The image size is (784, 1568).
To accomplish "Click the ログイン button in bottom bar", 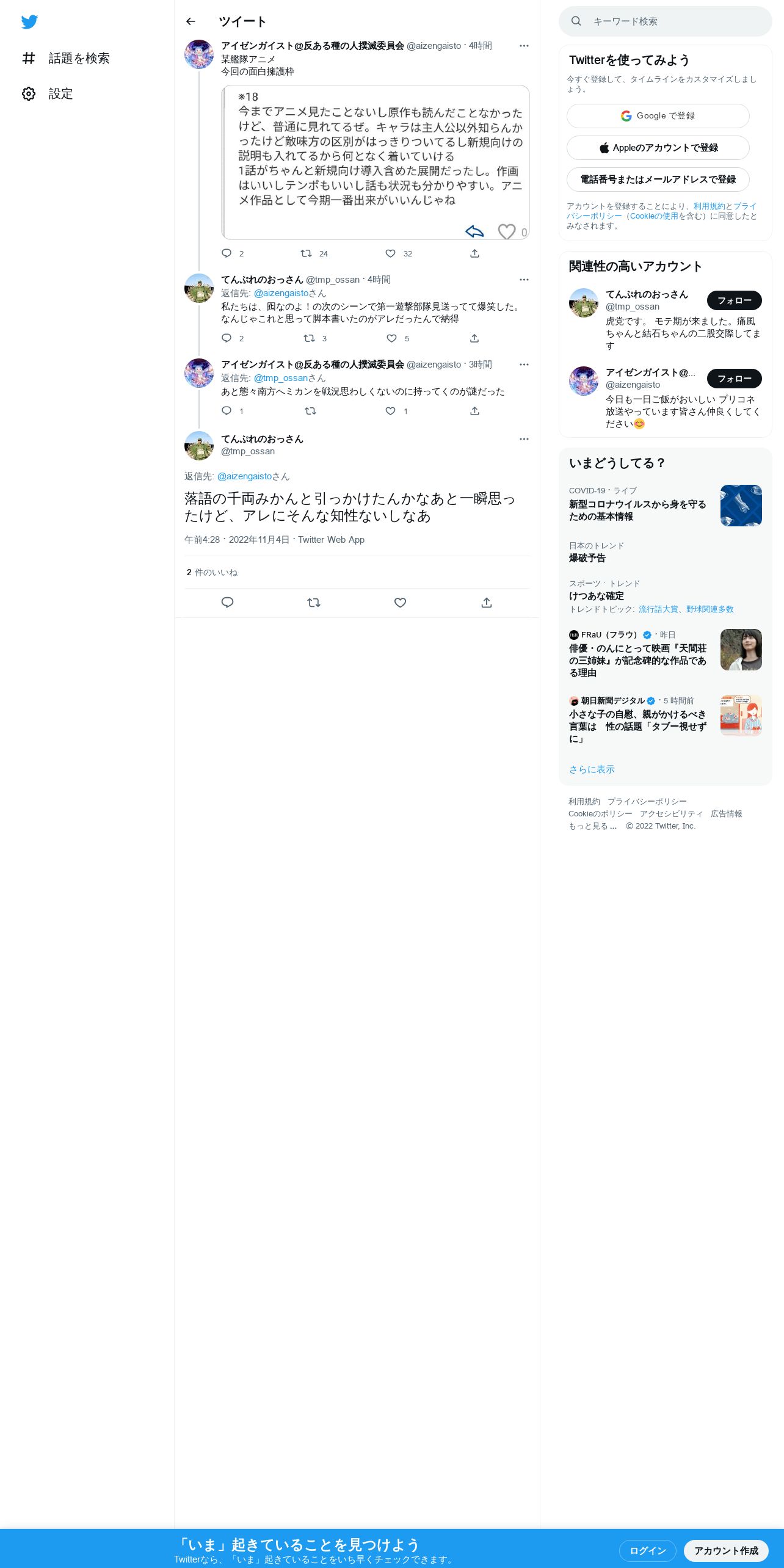I will click(648, 1551).
